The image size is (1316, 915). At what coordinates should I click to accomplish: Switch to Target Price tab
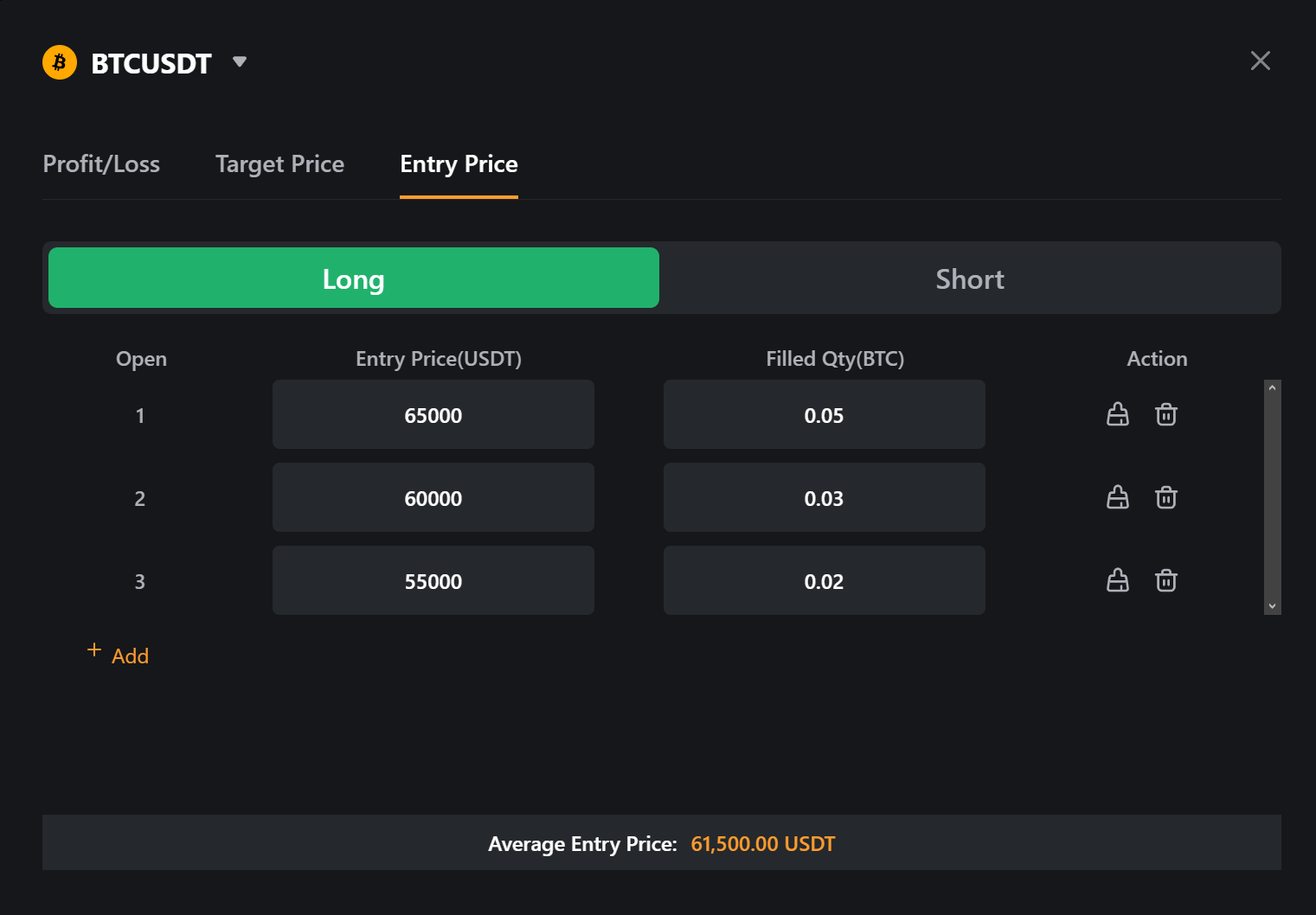[279, 164]
